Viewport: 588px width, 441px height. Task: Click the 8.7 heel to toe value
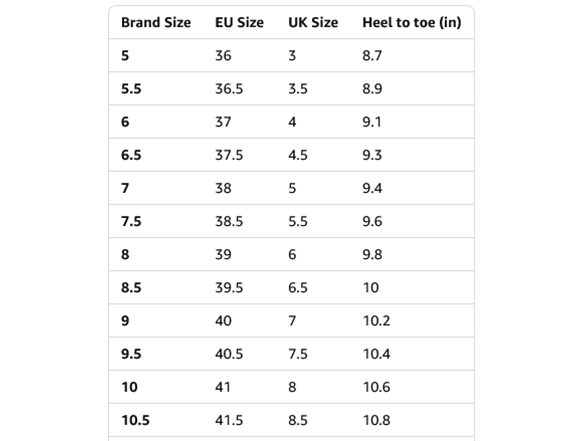pyautogui.click(x=372, y=56)
